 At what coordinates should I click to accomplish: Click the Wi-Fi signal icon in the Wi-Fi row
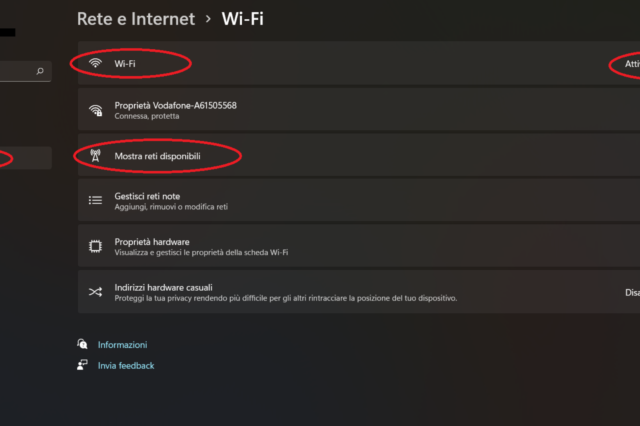[x=96, y=63]
